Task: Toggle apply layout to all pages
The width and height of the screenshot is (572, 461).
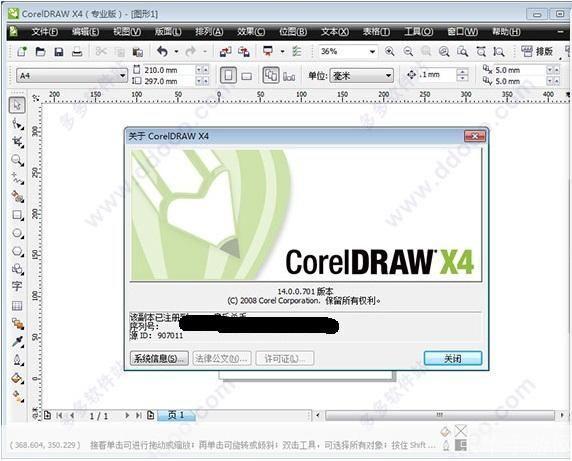Action: 271,75
